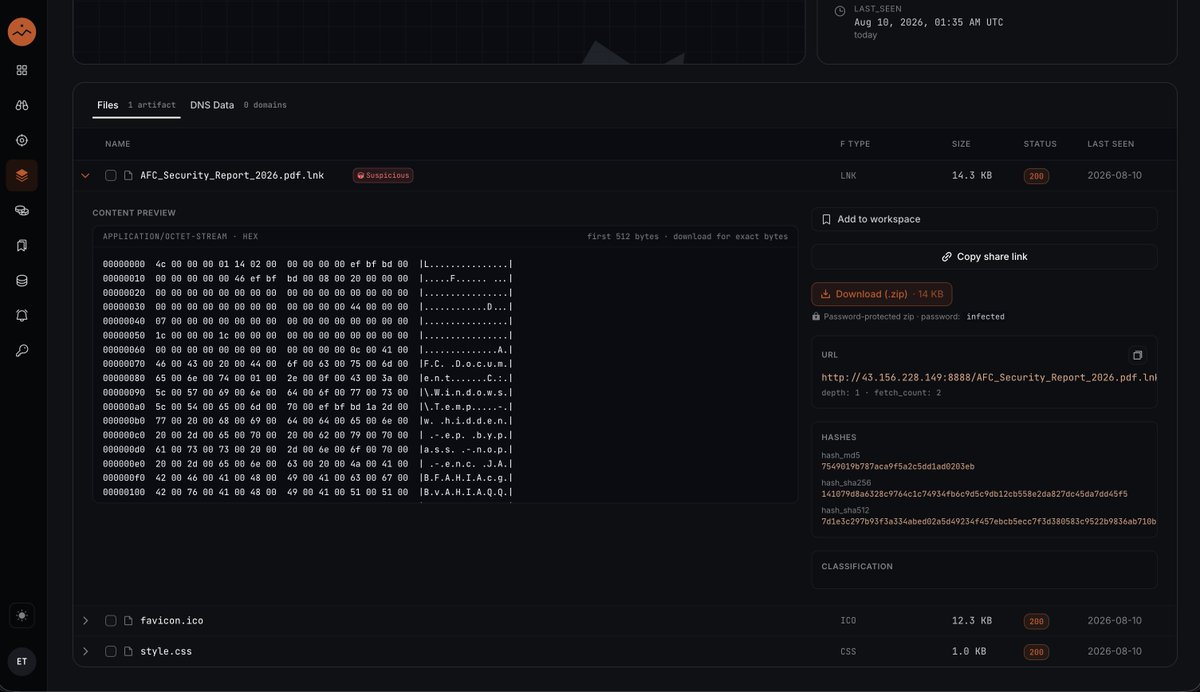Open the 43.156.228.149 URL link
This screenshot has width=1200, height=692.
pyautogui.click(x=989, y=378)
